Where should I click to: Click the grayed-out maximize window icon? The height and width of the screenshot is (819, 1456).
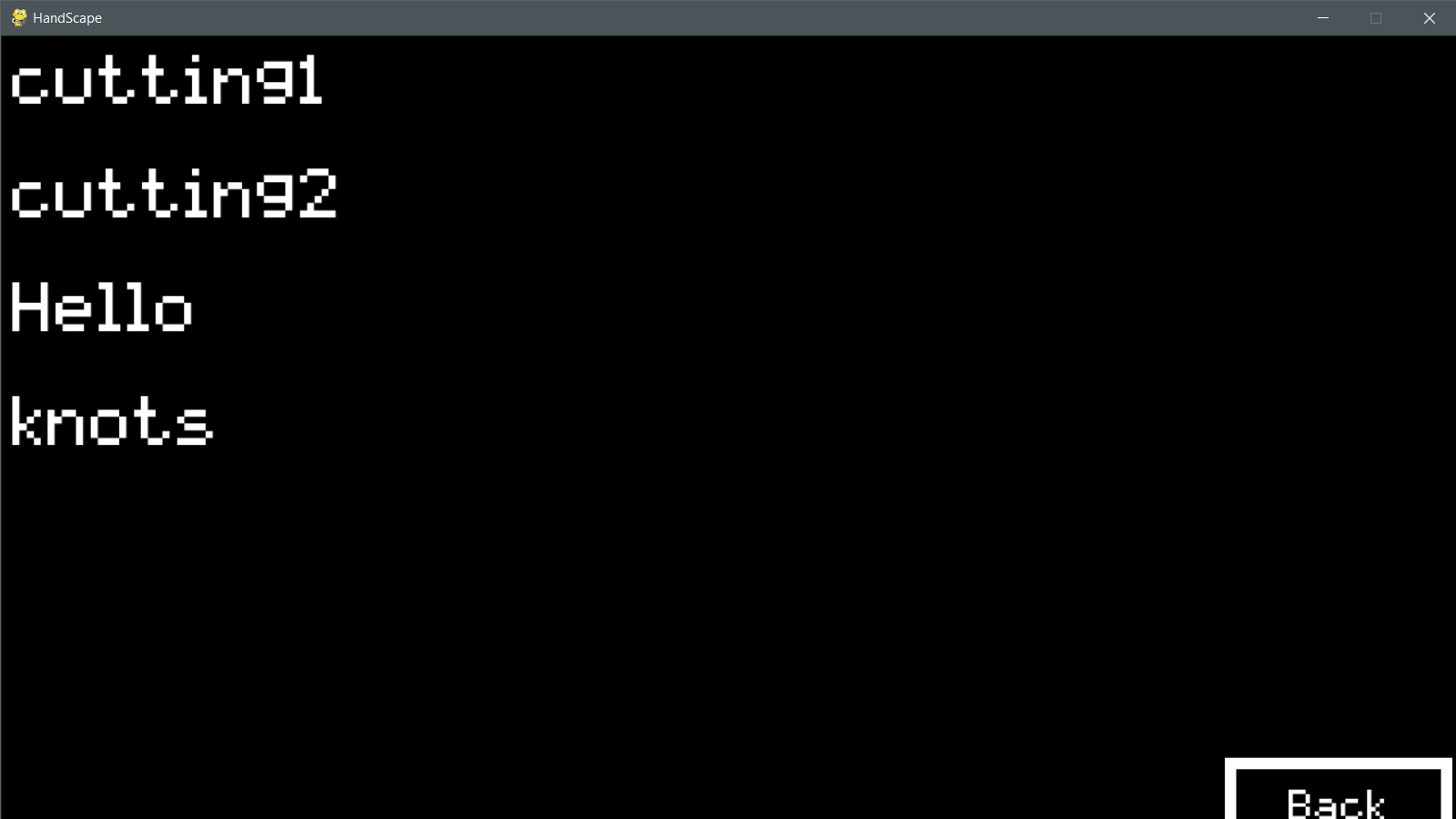click(x=1376, y=18)
